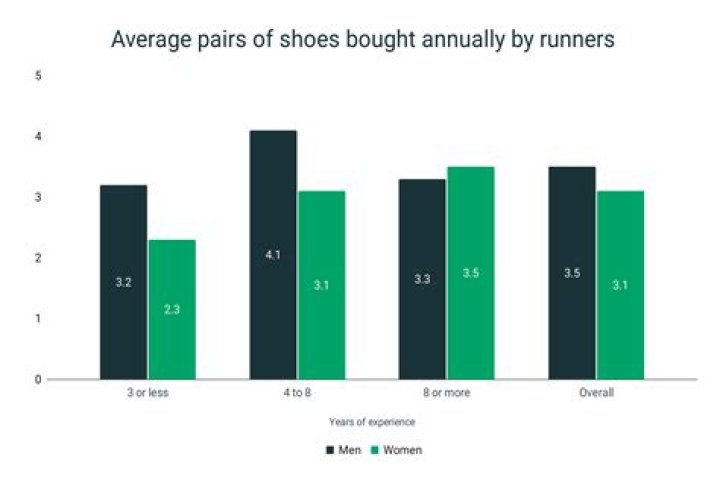The width and height of the screenshot is (720, 480).
Task: Select the "Years of experience" axis title
Action: 372,422
